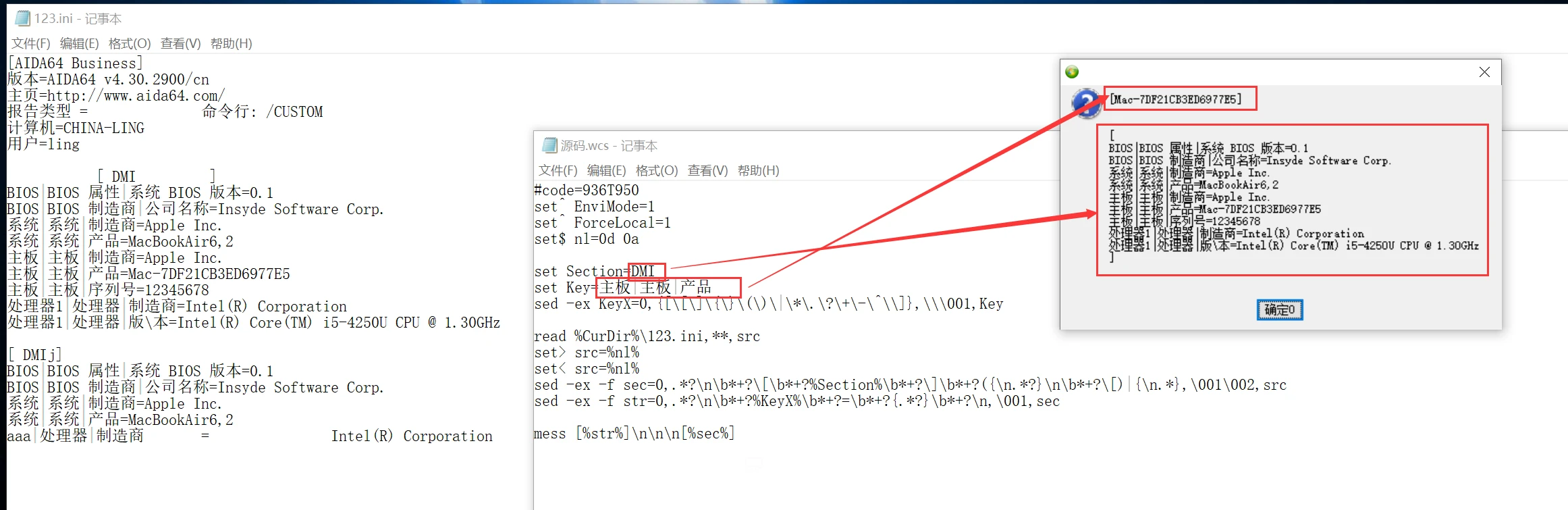The width and height of the screenshot is (1568, 510).
Task: Open 查看(V) menu in the 源码.wcs window
Action: click(x=707, y=170)
